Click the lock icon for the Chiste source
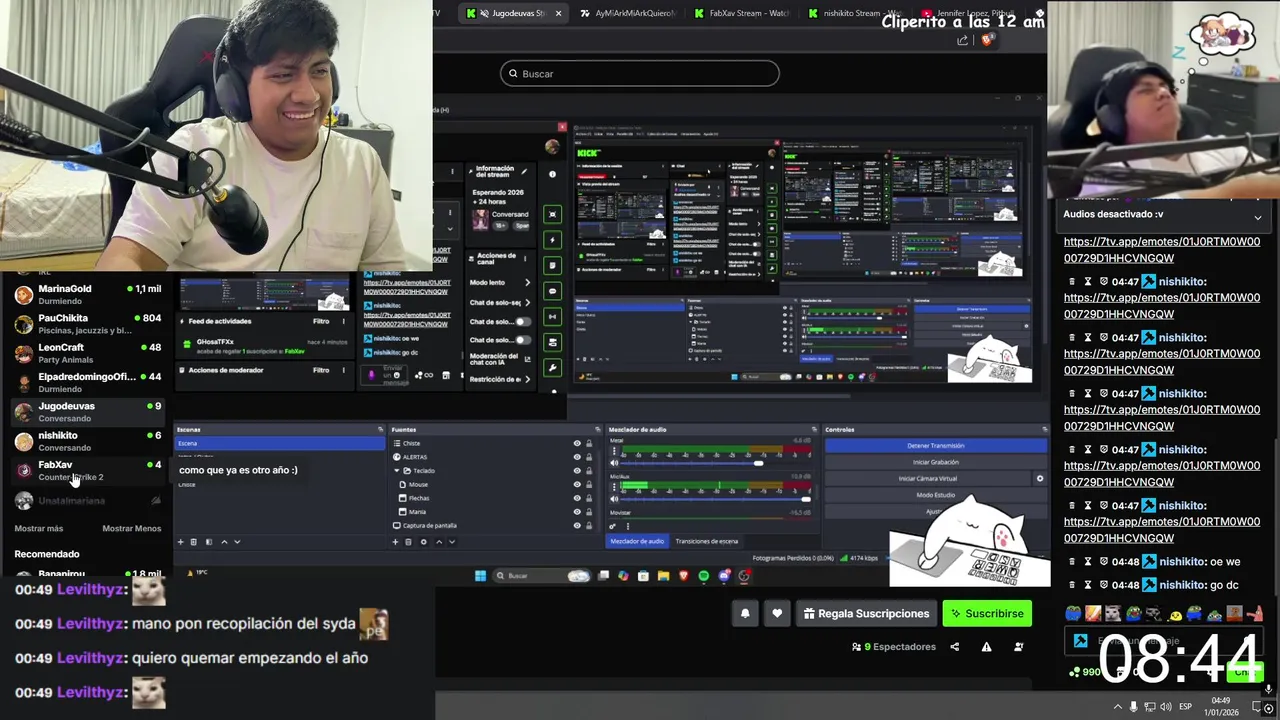This screenshot has height=720, width=1280. pyautogui.click(x=589, y=443)
